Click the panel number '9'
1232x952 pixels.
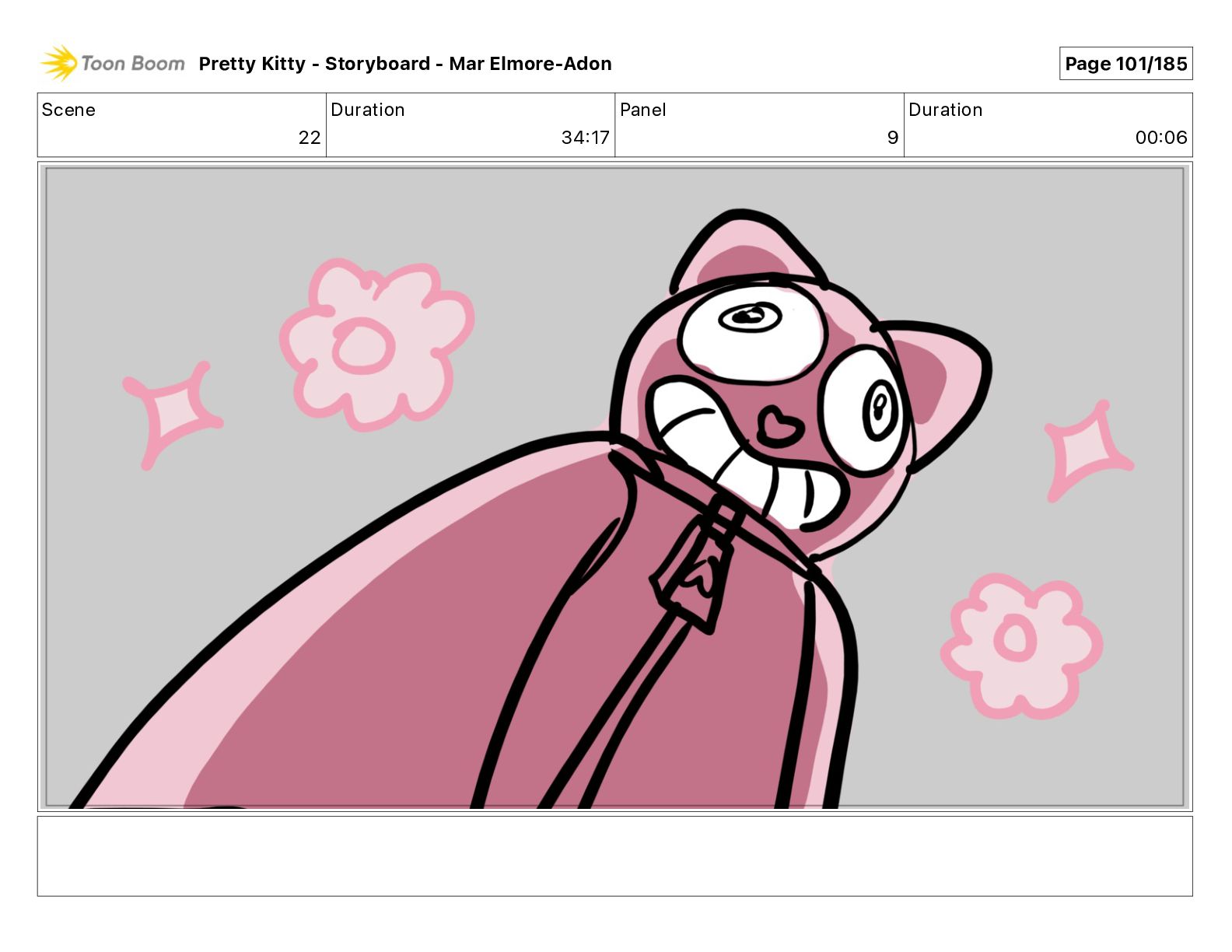pos(893,138)
